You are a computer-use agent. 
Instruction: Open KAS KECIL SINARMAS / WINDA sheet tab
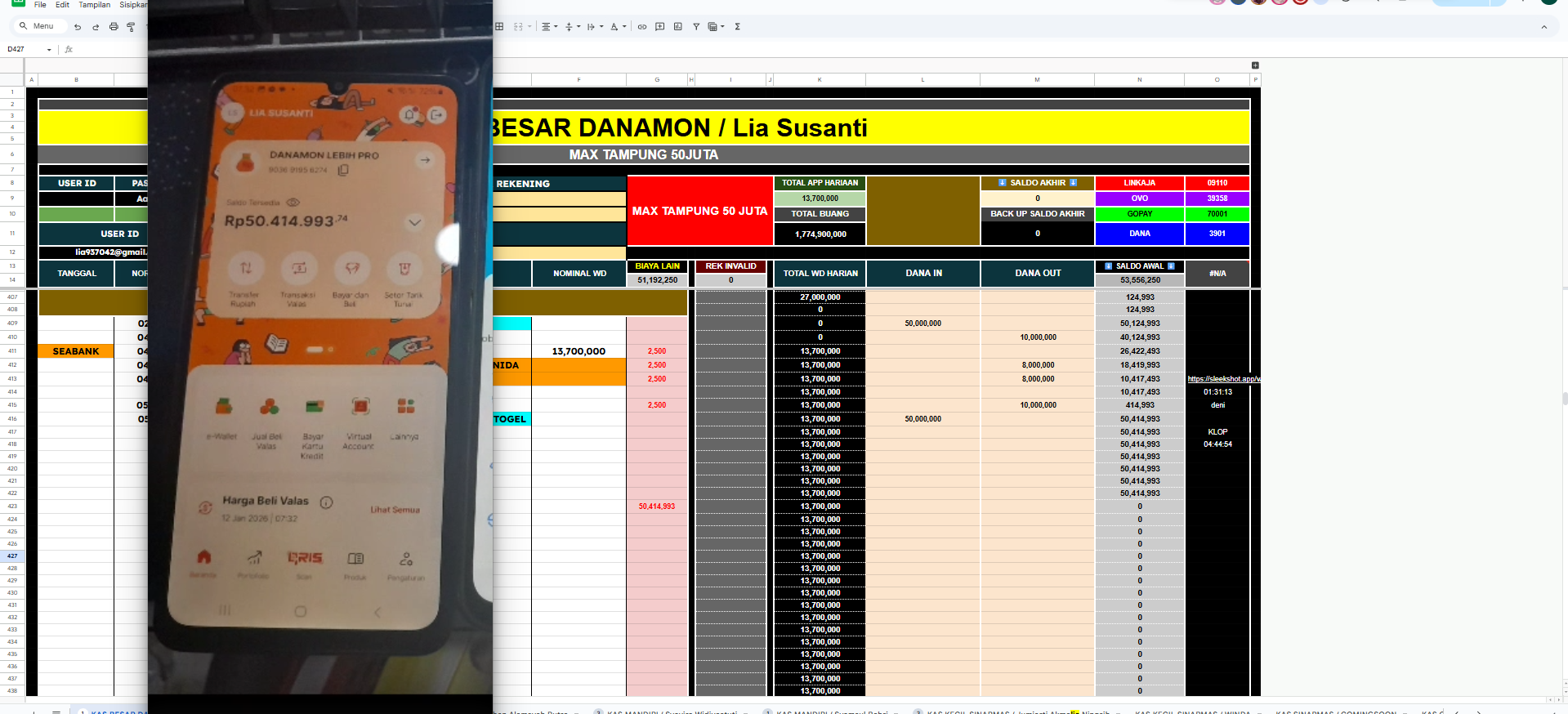pyautogui.click(x=1193, y=711)
